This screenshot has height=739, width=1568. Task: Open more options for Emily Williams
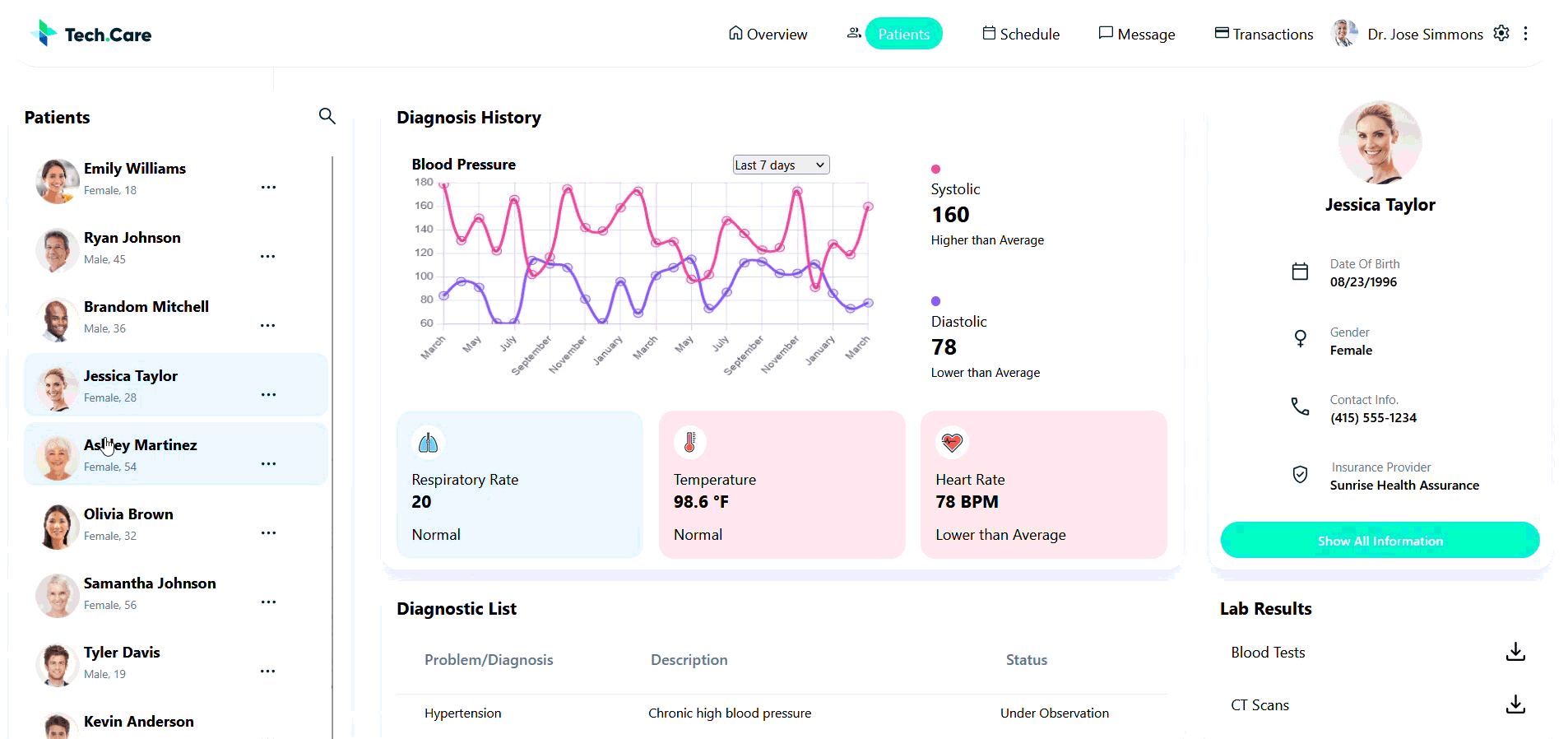tap(268, 188)
